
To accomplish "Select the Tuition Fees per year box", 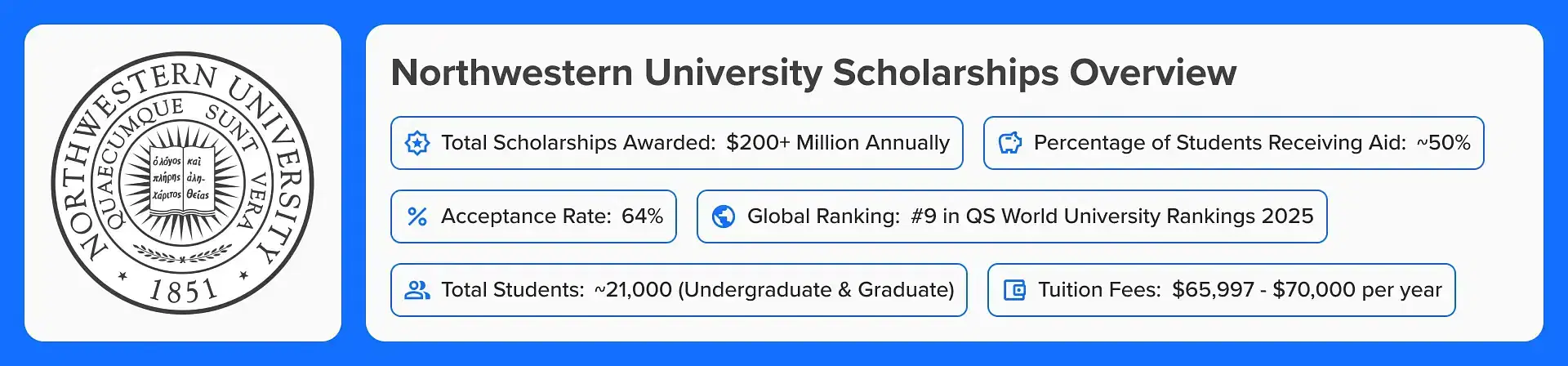I will [1222, 290].
